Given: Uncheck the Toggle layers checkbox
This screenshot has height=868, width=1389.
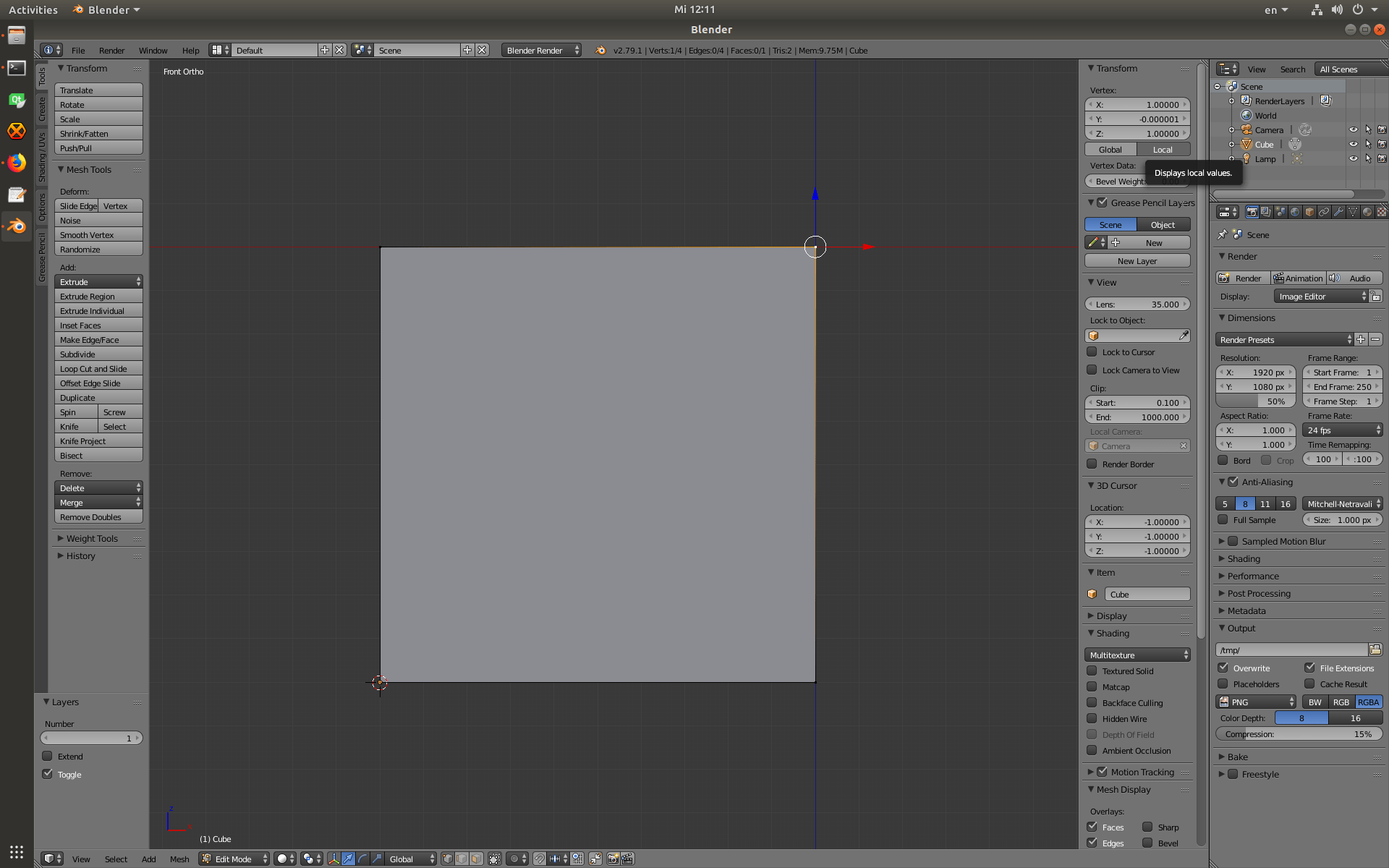Looking at the screenshot, I should (x=48, y=775).
